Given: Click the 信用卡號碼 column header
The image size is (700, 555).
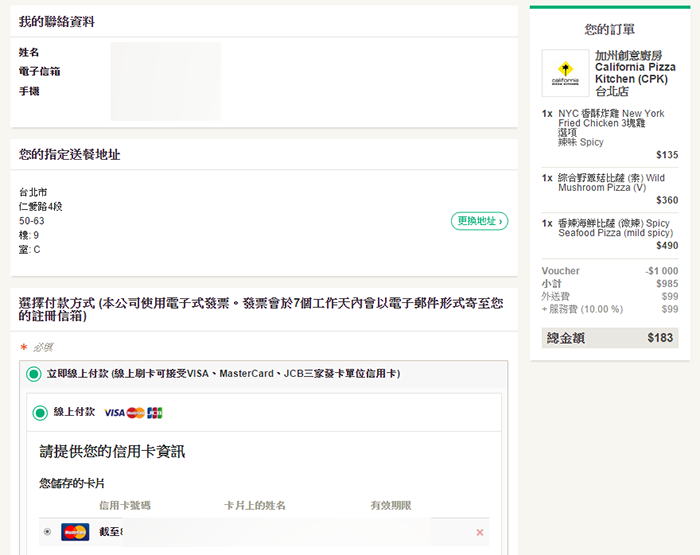Looking at the screenshot, I should 125,505.
